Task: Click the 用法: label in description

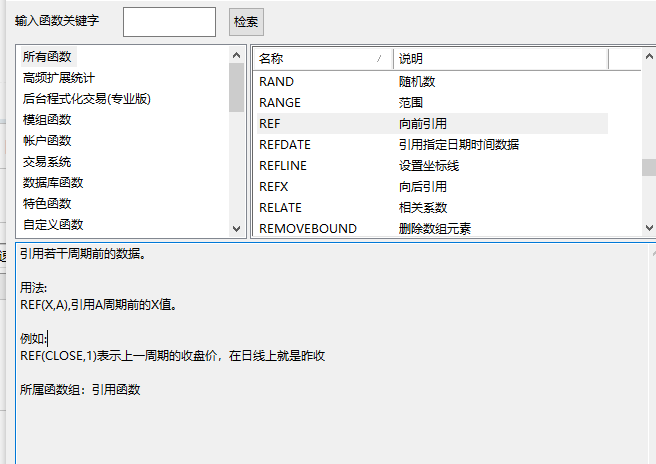Action: click(x=33, y=287)
